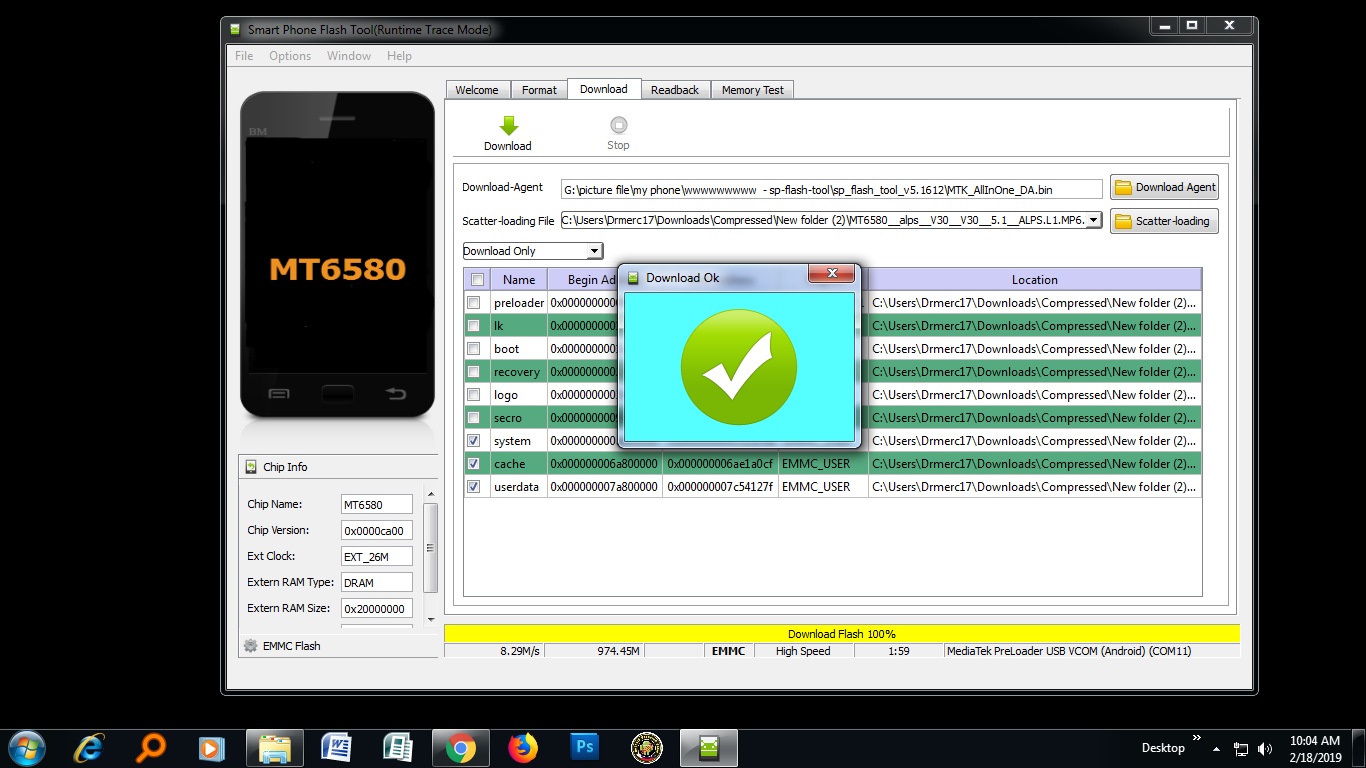Click the Scatter-loading button
Image resolution: width=1366 pixels, height=768 pixels.
coord(1164,221)
